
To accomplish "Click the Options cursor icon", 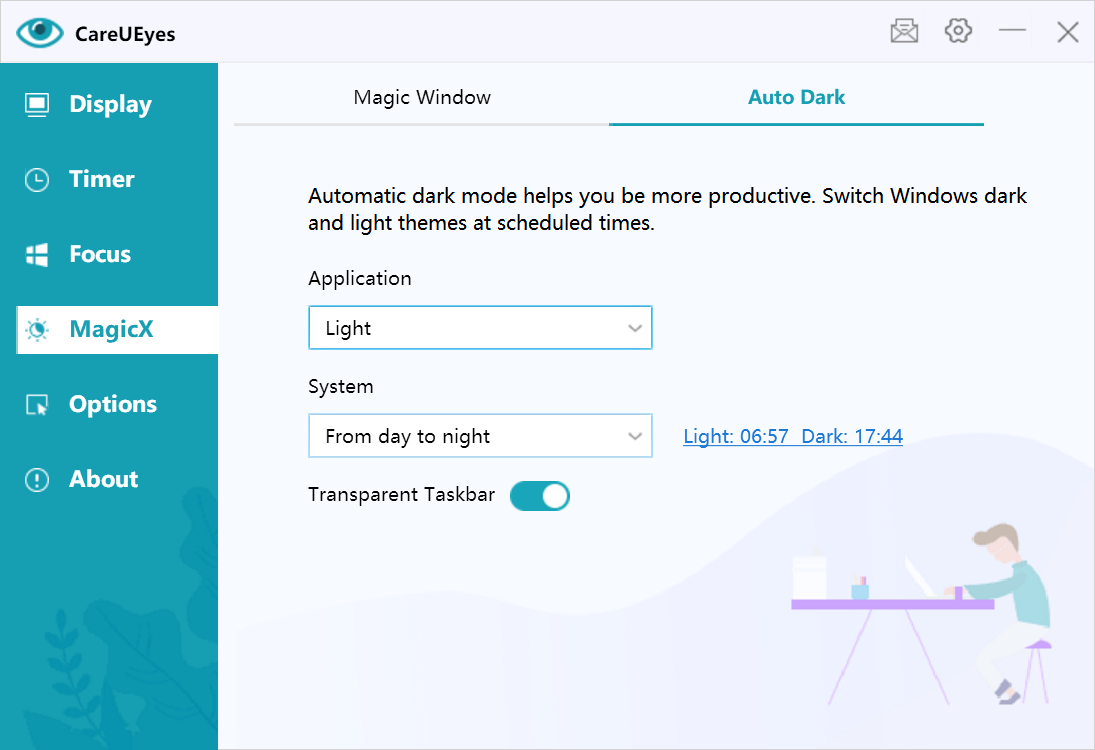I will [37, 405].
